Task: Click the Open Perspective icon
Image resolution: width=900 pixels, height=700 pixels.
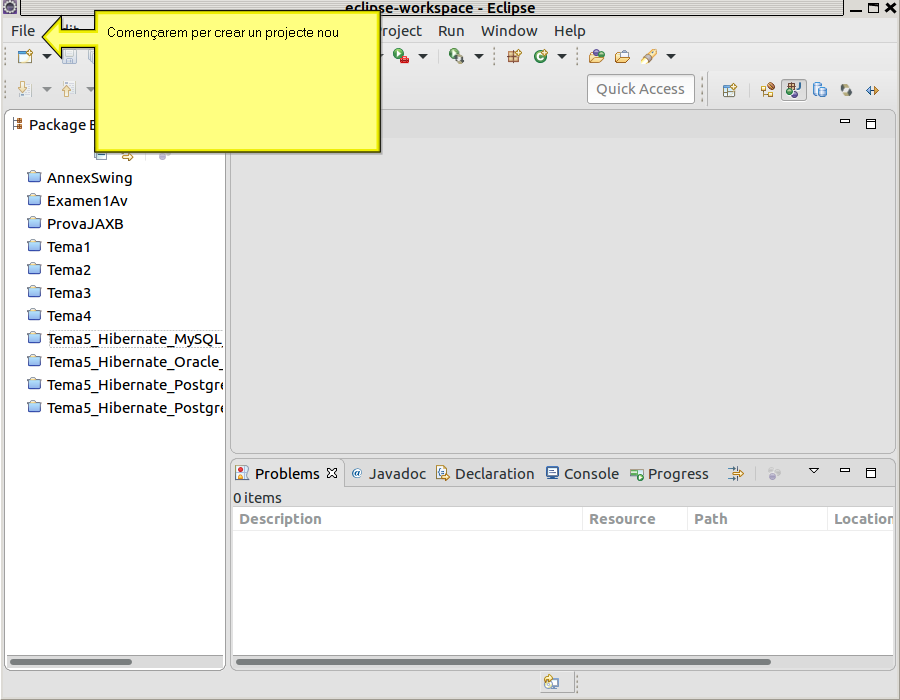Action: [x=730, y=90]
